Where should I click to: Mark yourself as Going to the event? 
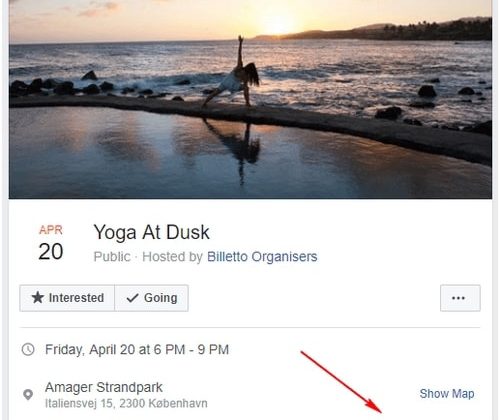coord(151,298)
